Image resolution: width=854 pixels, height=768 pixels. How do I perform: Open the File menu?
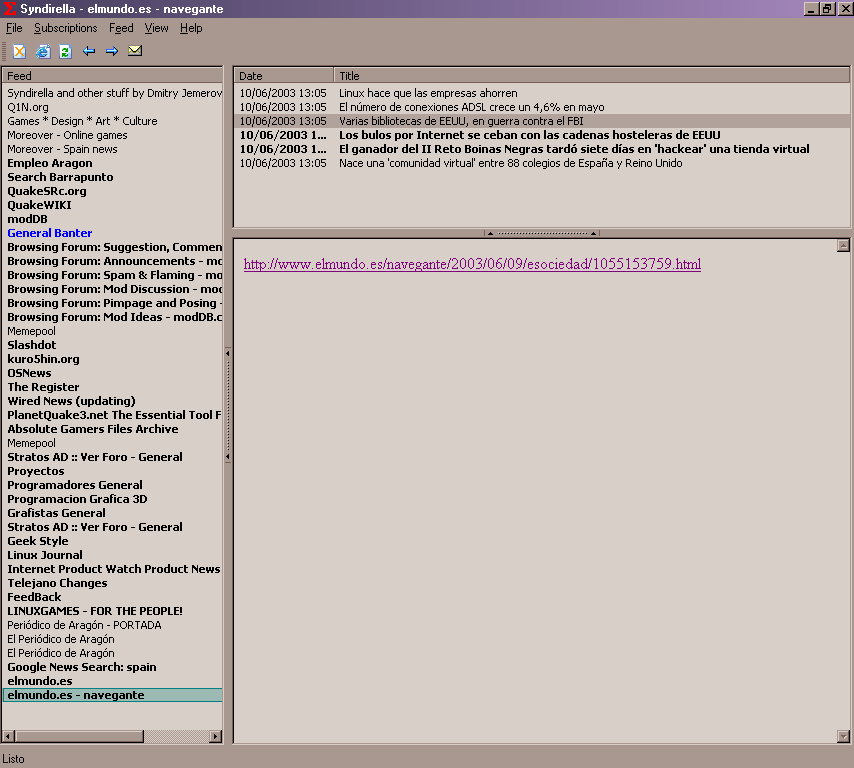[x=14, y=28]
